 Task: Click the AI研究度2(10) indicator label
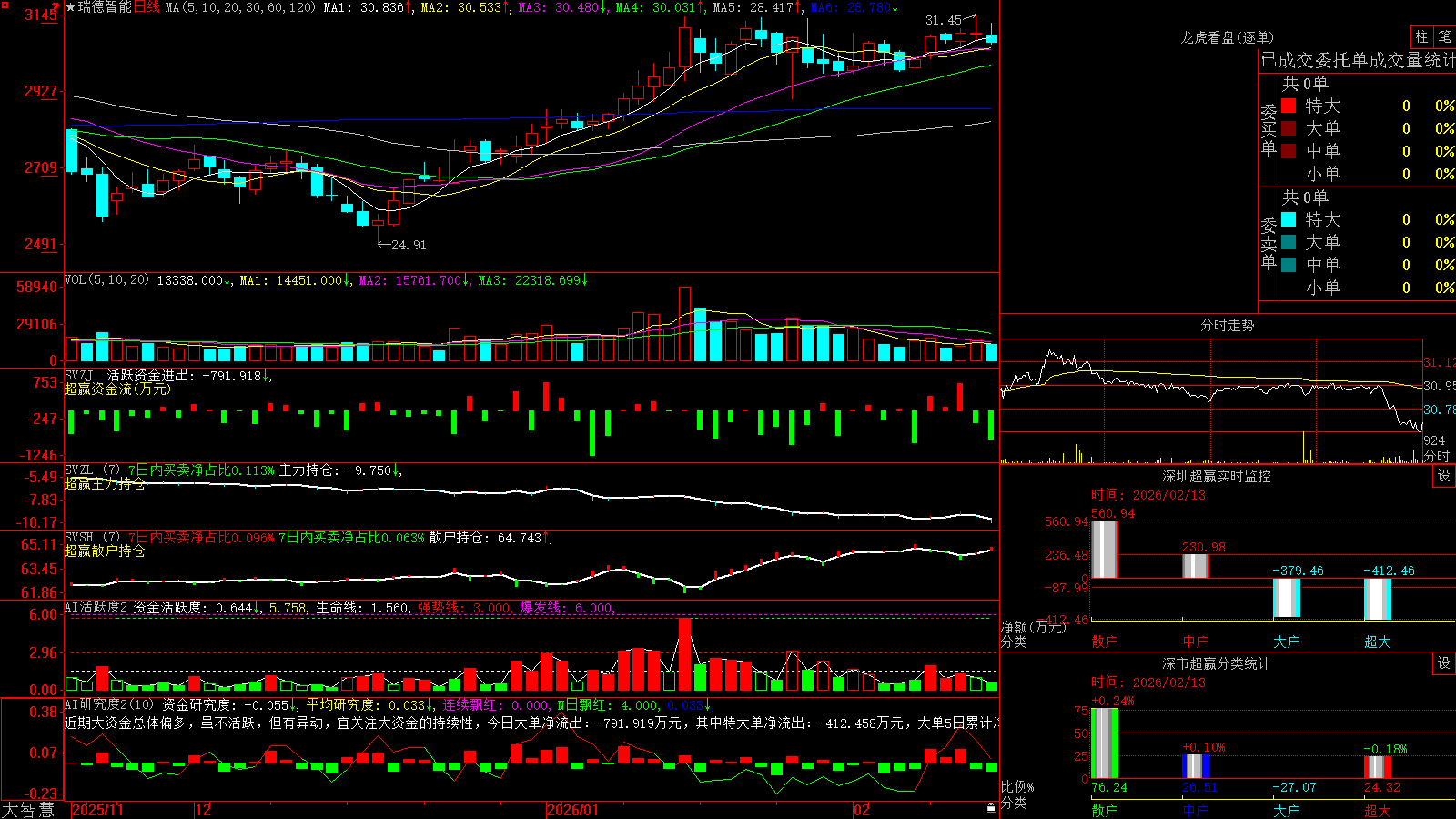tap(109, 704)
